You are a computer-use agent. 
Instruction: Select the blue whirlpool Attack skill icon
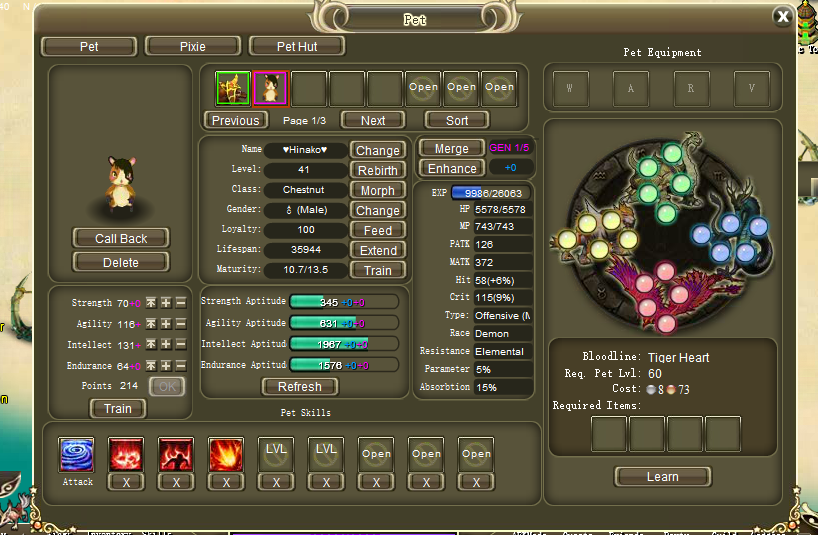coord(77,455)
